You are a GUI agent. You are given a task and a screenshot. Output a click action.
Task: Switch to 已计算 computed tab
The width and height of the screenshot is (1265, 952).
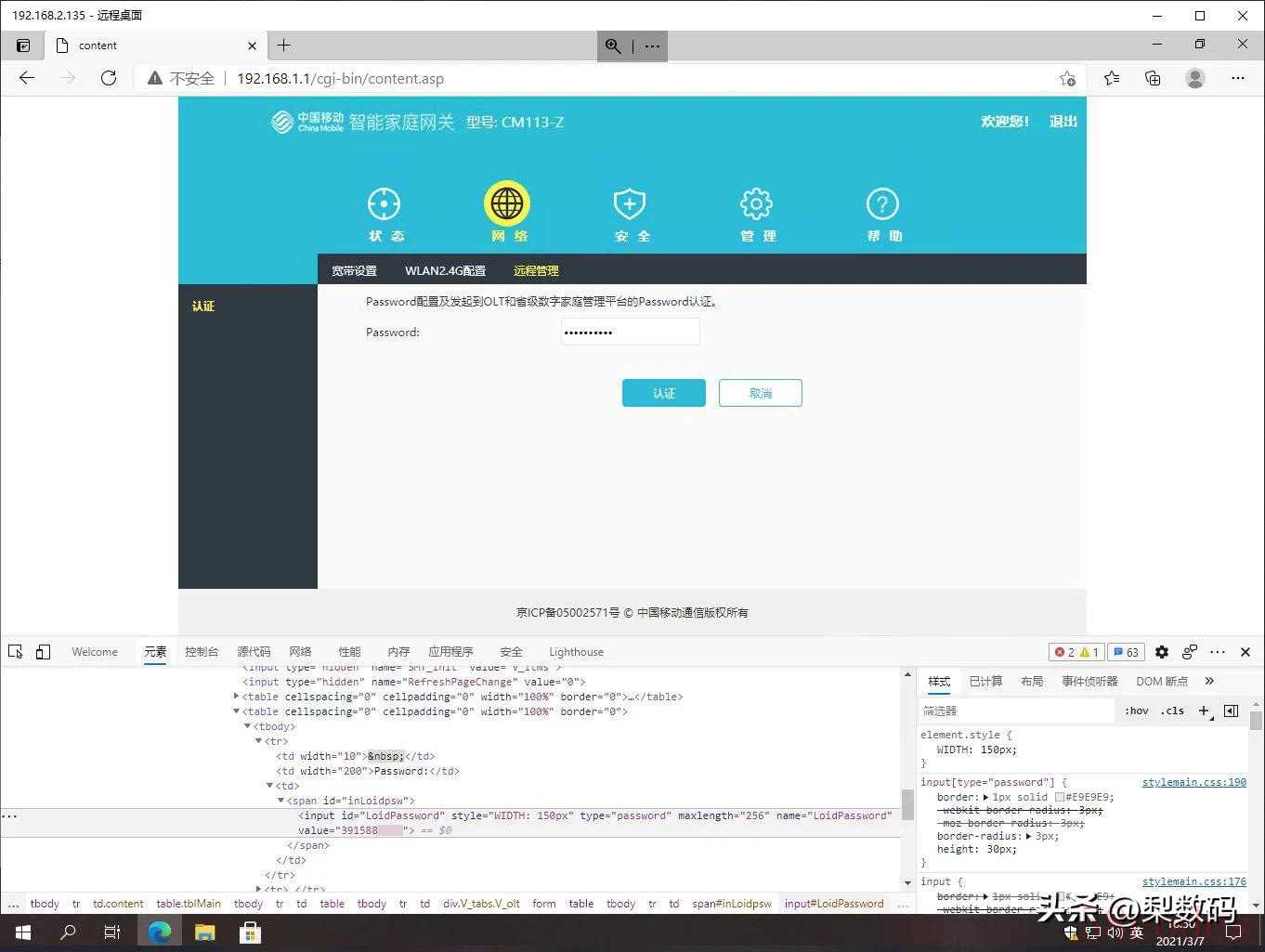985,681
